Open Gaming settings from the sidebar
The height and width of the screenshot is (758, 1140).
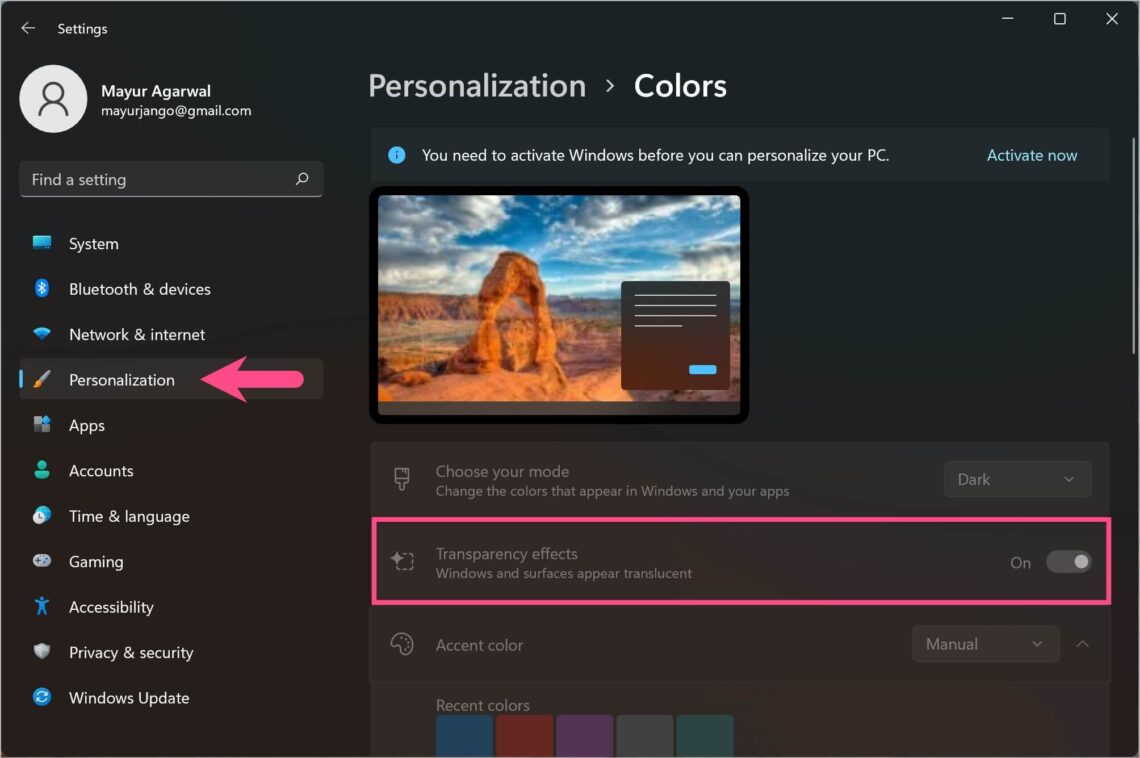[96, 561]
